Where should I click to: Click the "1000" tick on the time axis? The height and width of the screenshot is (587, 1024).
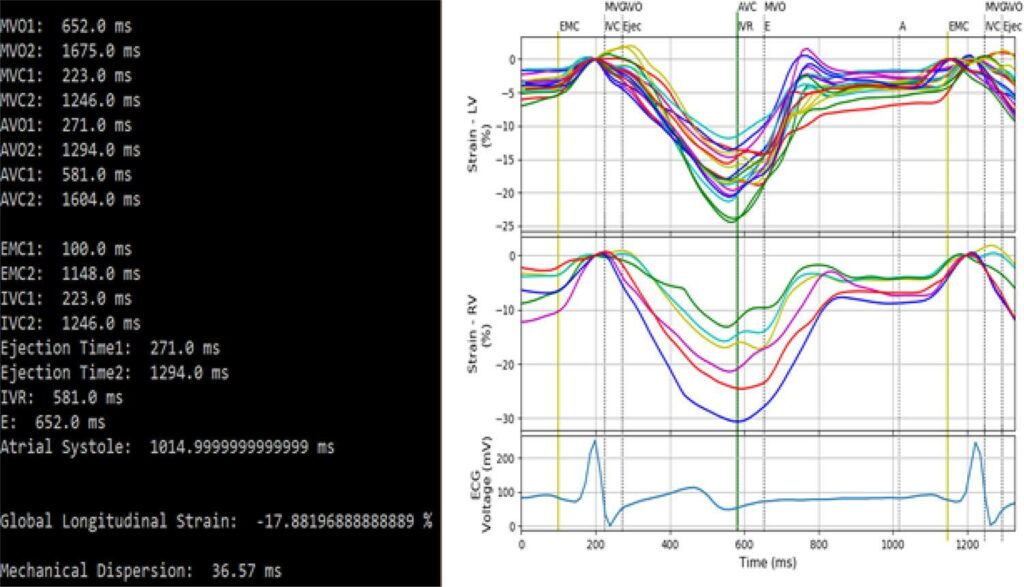pyautogui.click(x=892, y=545)
